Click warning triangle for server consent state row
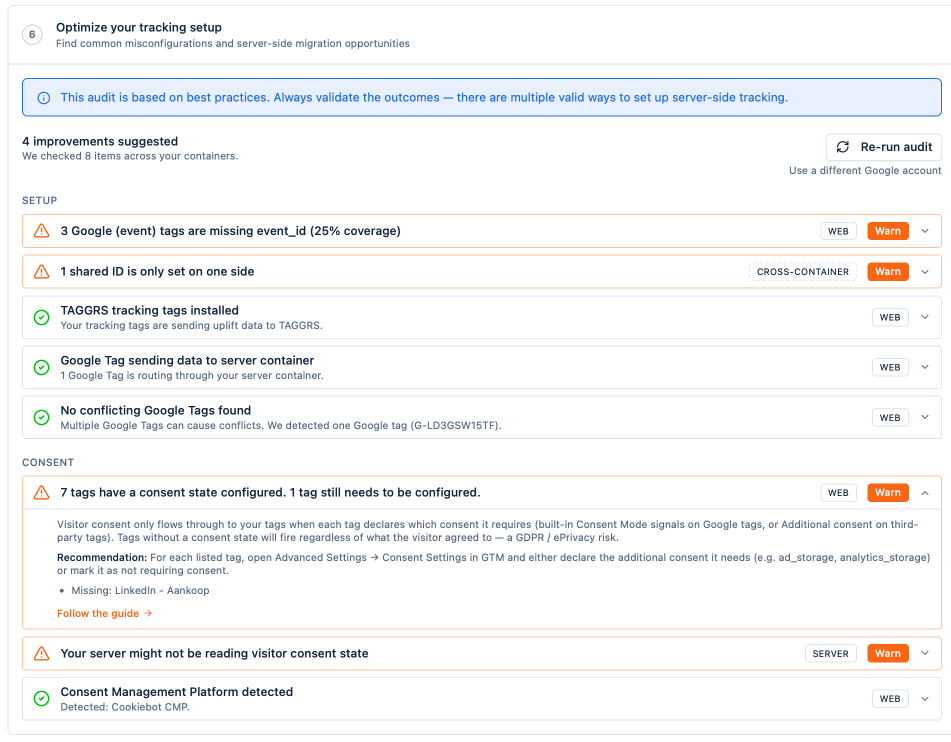951x742 pixels. pos(41,653)
